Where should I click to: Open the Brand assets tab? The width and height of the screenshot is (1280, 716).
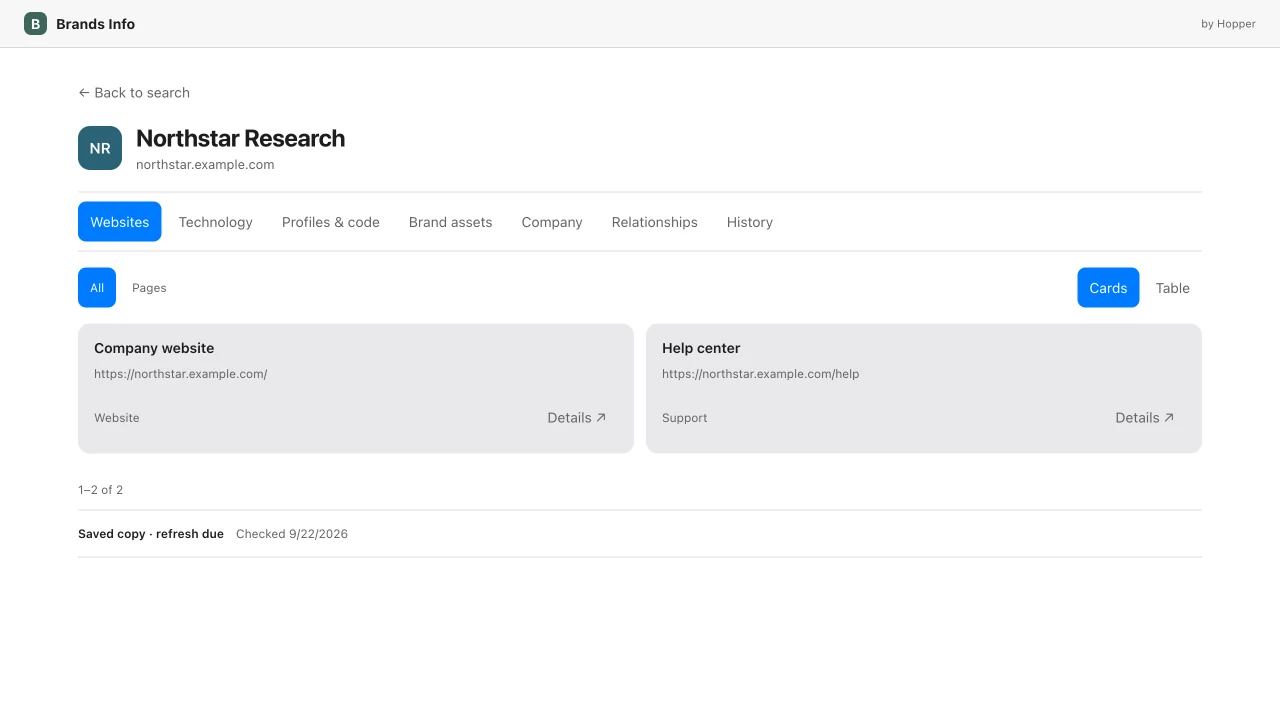point(451,222)
